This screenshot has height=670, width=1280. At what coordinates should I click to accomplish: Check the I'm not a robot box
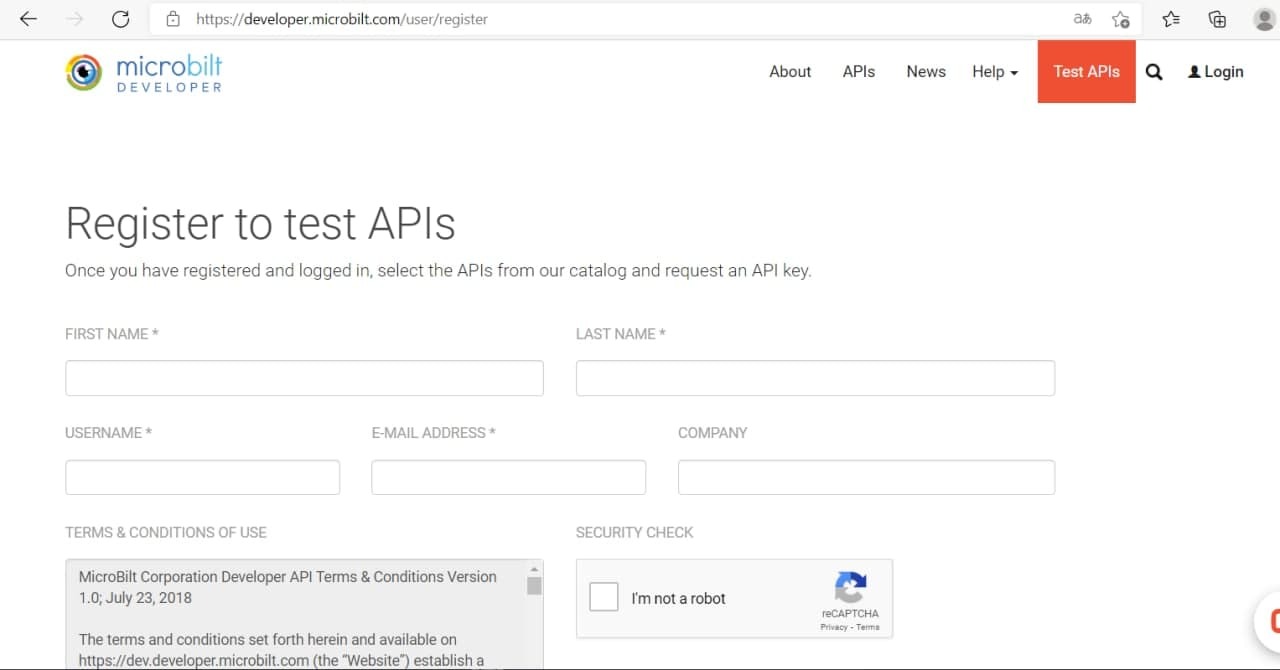pyautogui.click(x=604, y=597)
